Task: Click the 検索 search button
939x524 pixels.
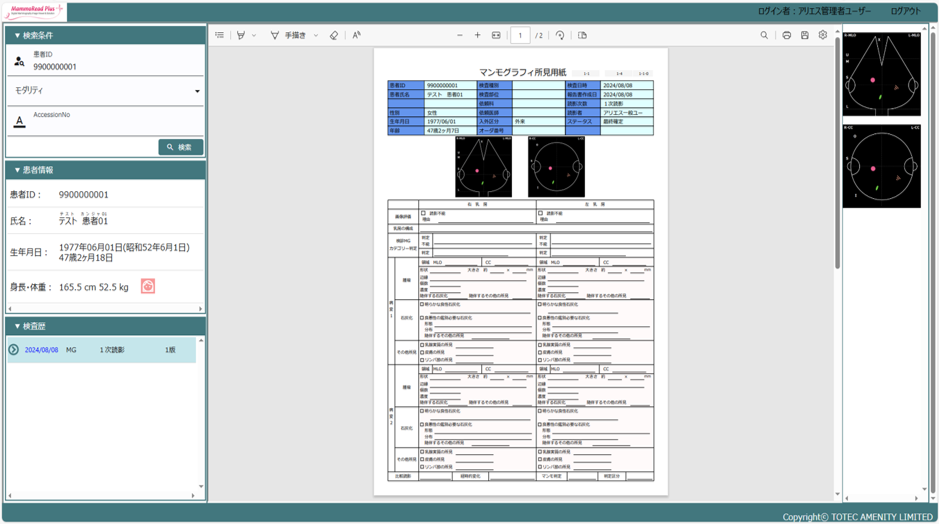Action: point(181,147)
